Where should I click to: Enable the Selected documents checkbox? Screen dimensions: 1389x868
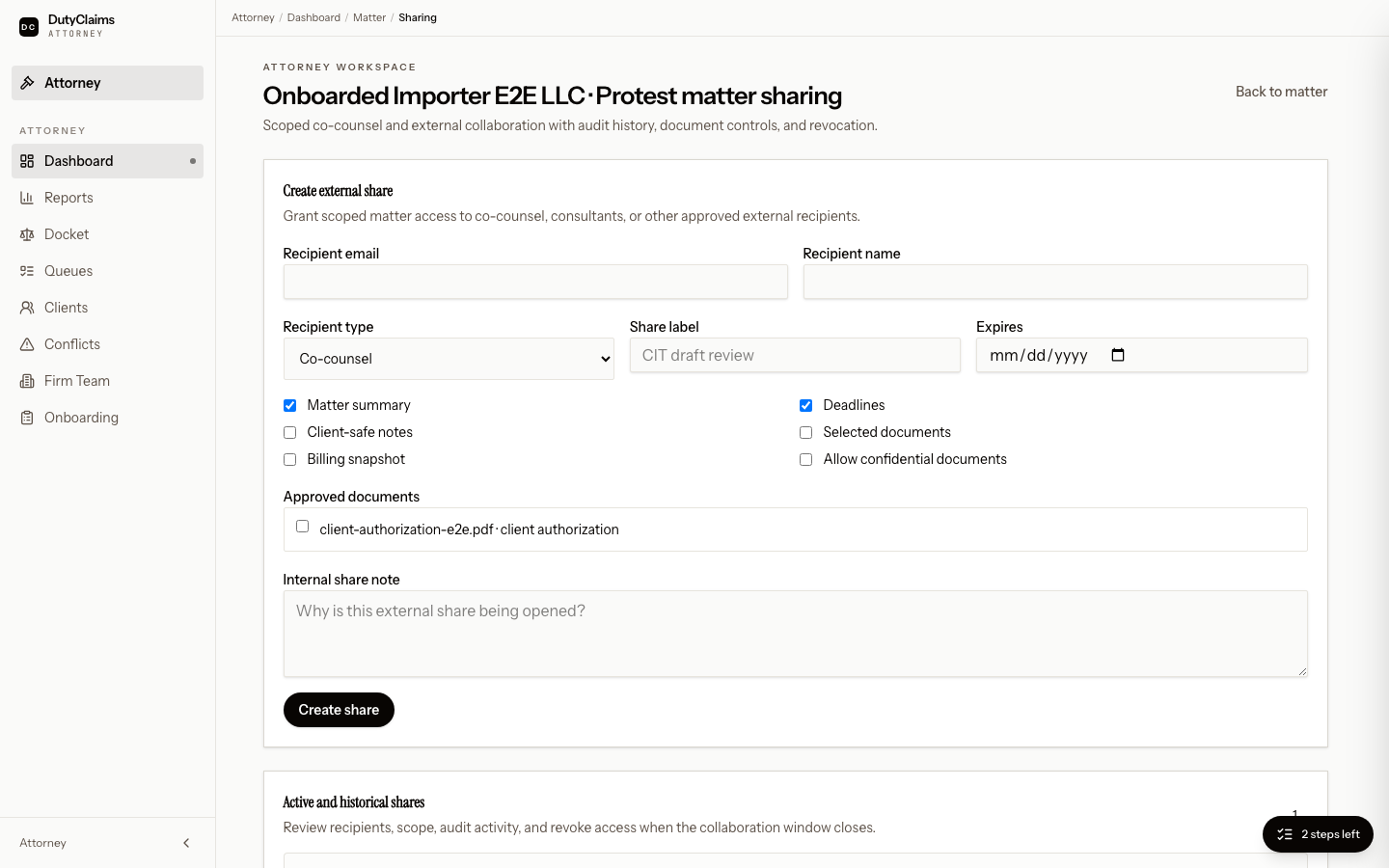pos(805,432)
